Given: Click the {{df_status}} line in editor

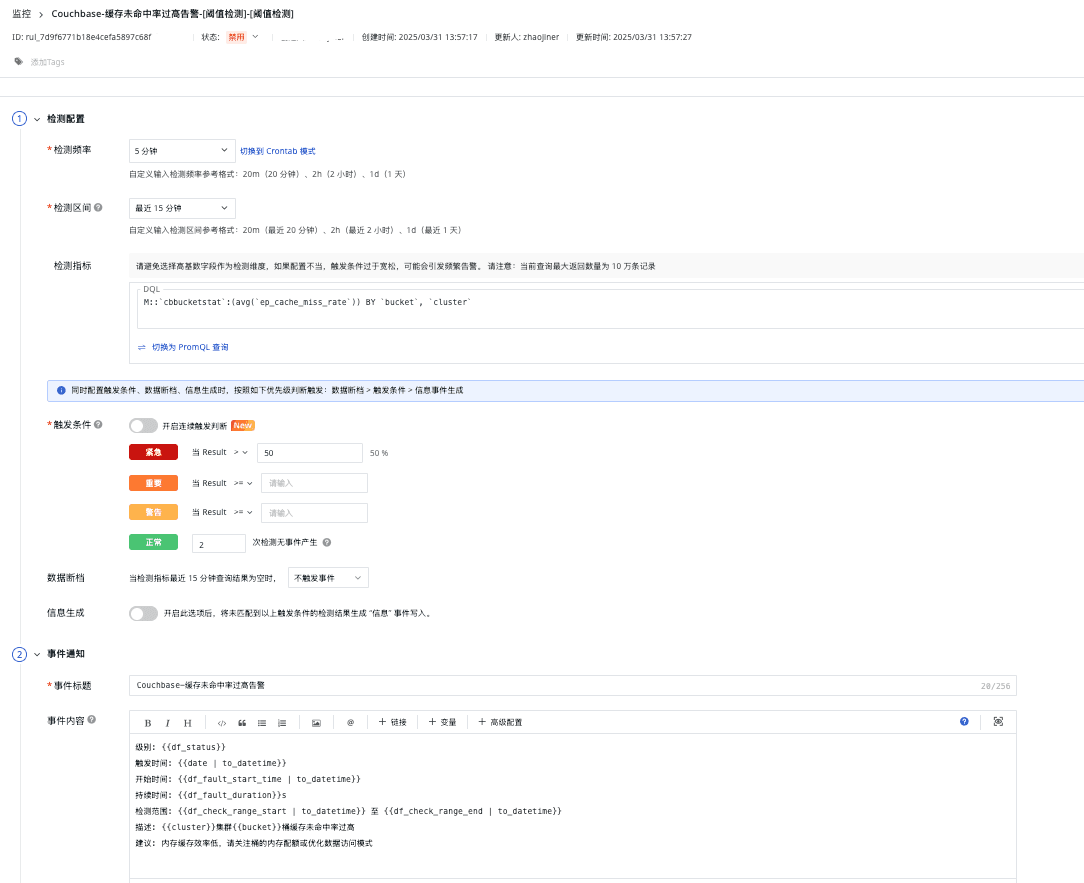Looking at the screenshot, I should click(181, 747).
